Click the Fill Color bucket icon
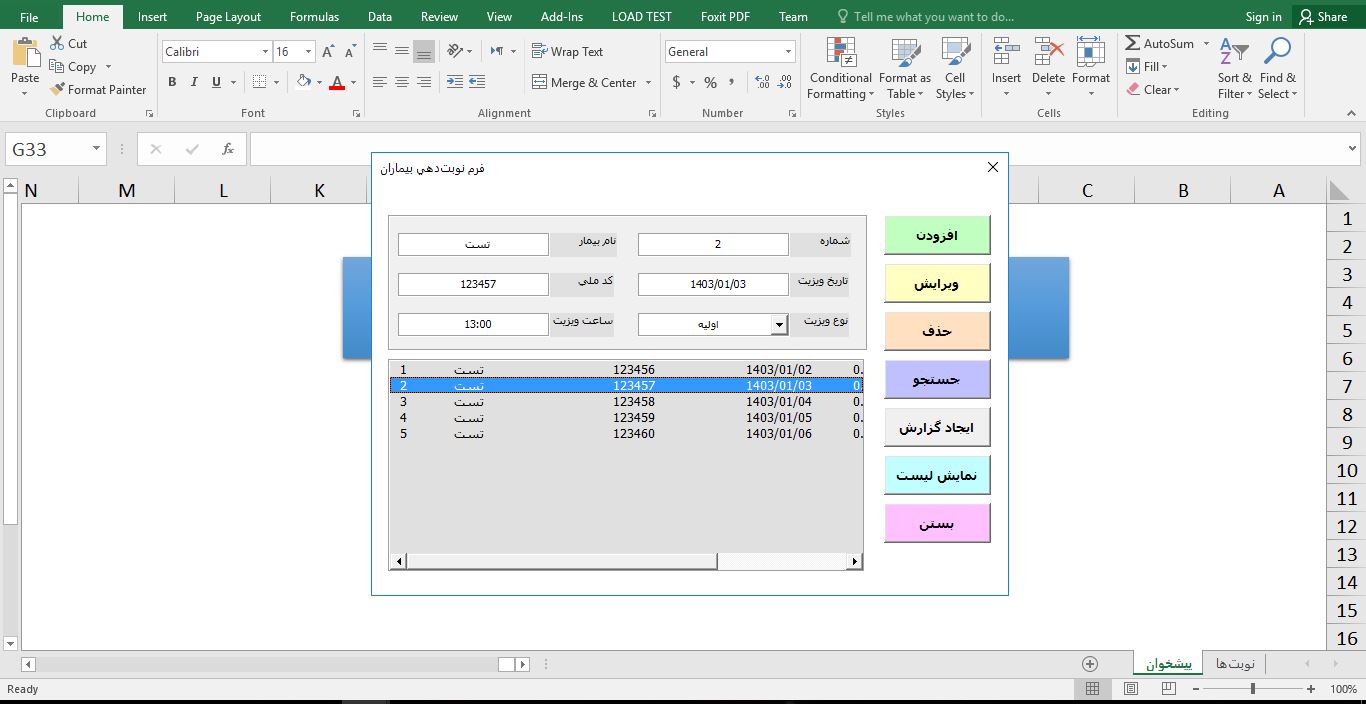Viewport: 1366px width, 704px height. pyautogui.click(x=304, y=82)
